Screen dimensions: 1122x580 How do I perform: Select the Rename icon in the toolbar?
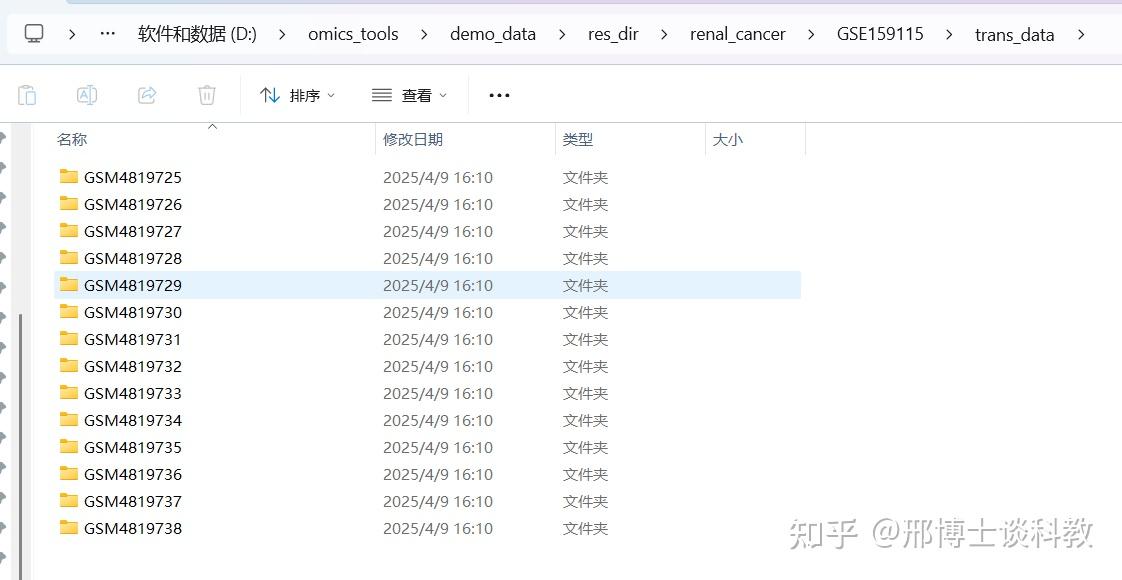tap(86, 94)
